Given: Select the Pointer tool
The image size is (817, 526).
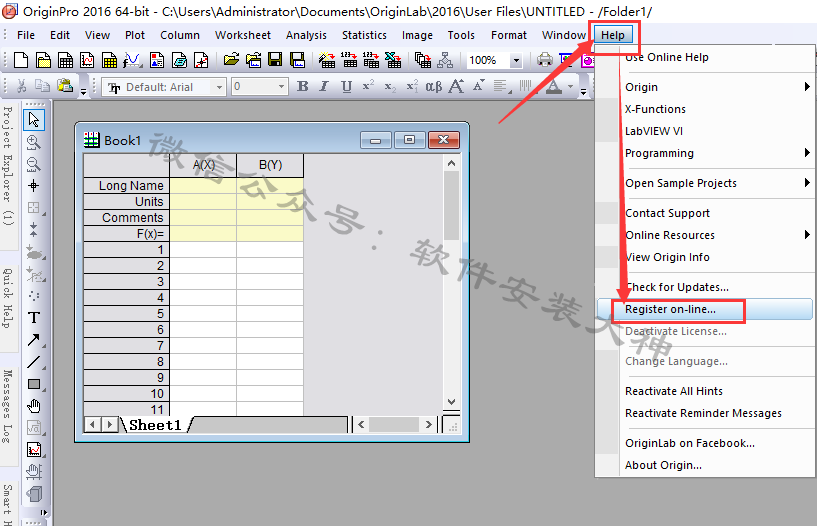Looking at the screenshot, I should [34, 120].
